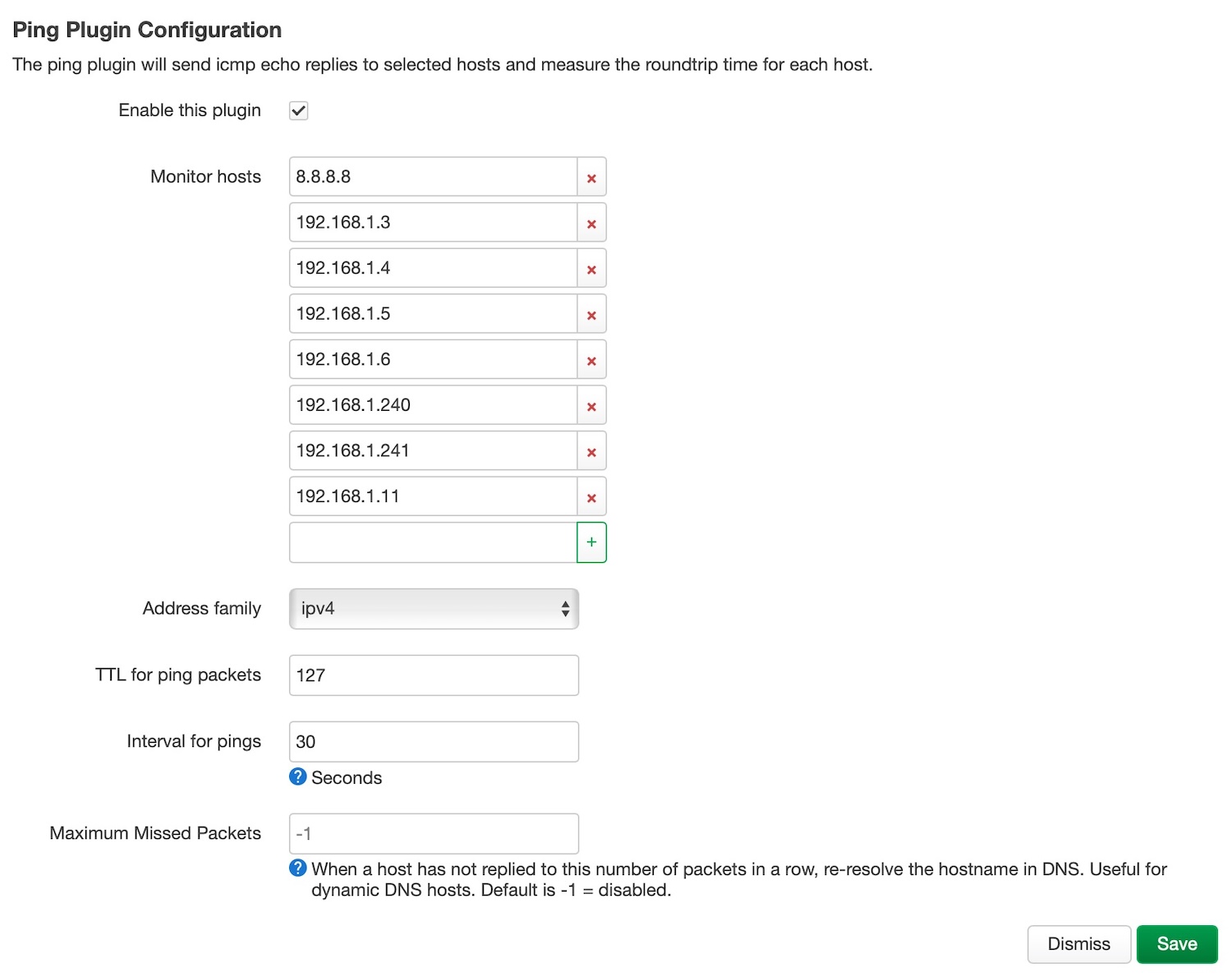Remove host 192.168.1.3 with red x
Image resolution: width=1232 pixels, height=977 pixels.
click(x=591, y=223)
